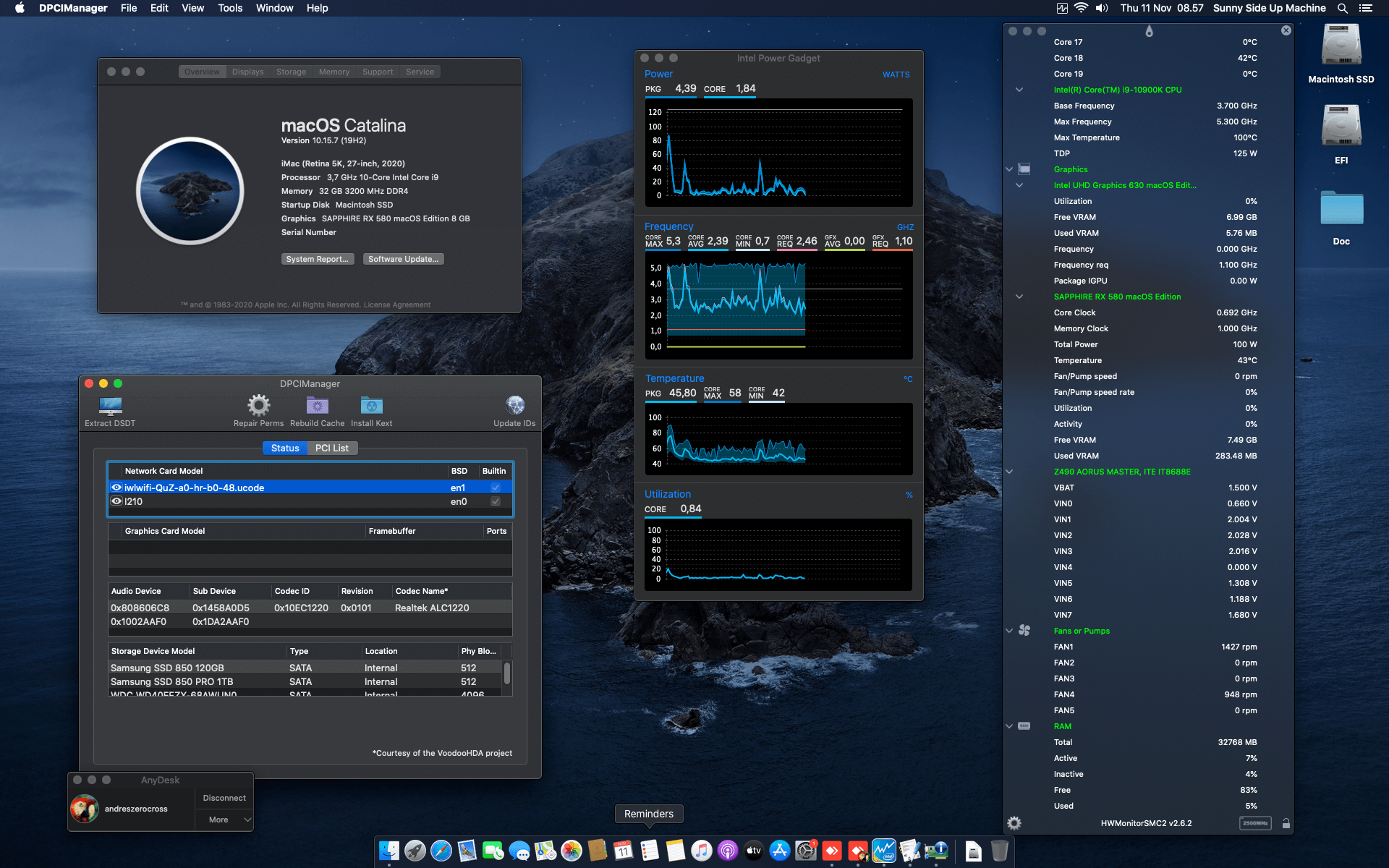Screen dimensions: 1389x868
Task: Collapse the RAM section chevron
Action: point(1009,726)
